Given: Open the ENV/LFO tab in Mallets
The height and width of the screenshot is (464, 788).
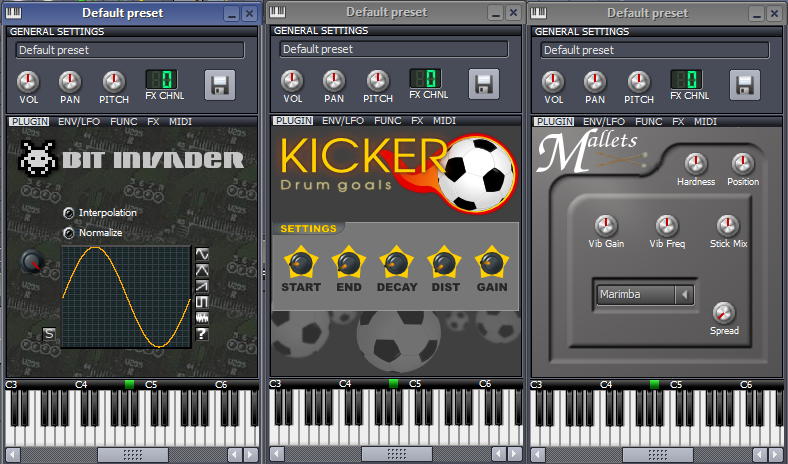Looking at the screenshot, I should (604, 122).
